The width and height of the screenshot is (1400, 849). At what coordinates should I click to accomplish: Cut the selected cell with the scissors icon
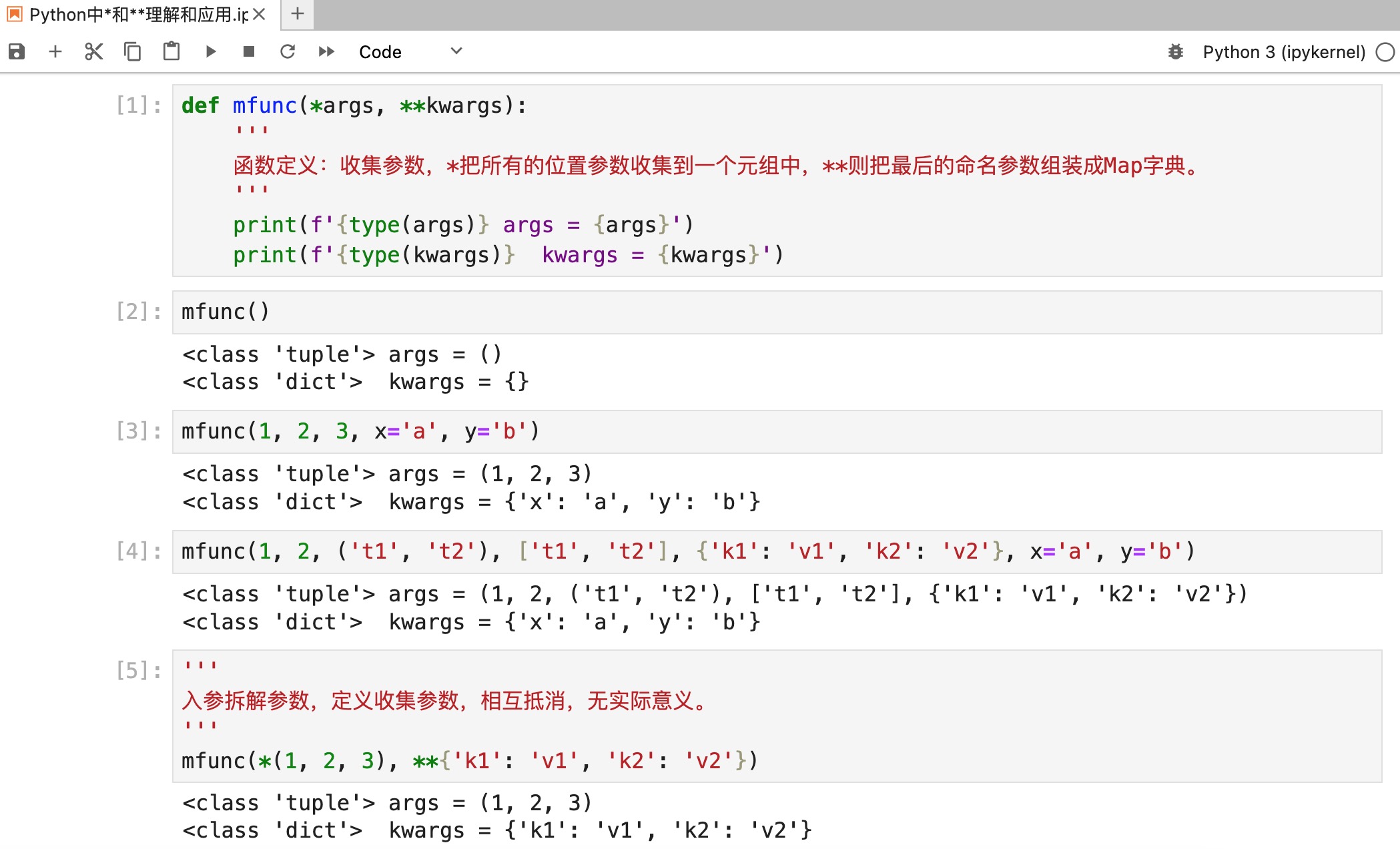click(94, 51)
